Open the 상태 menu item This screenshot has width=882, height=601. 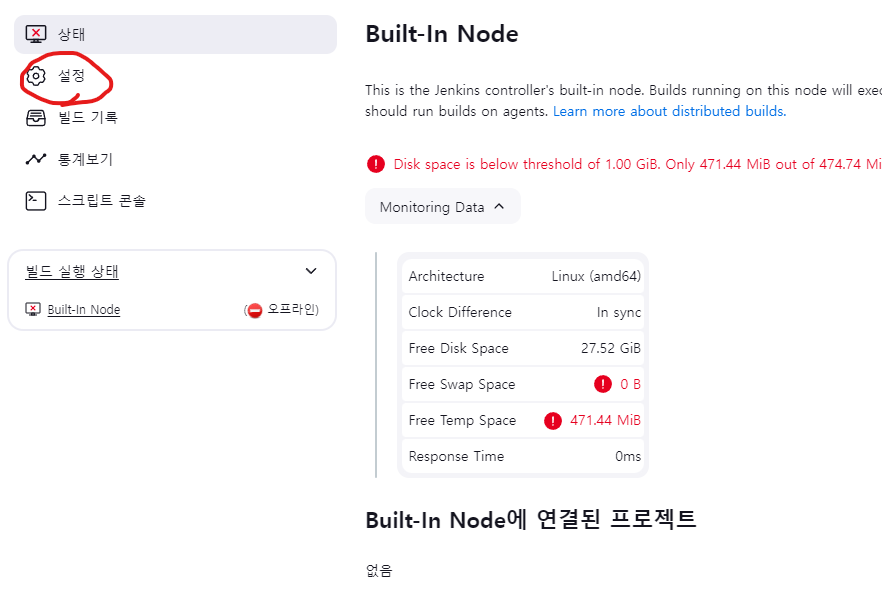point(175,34)
